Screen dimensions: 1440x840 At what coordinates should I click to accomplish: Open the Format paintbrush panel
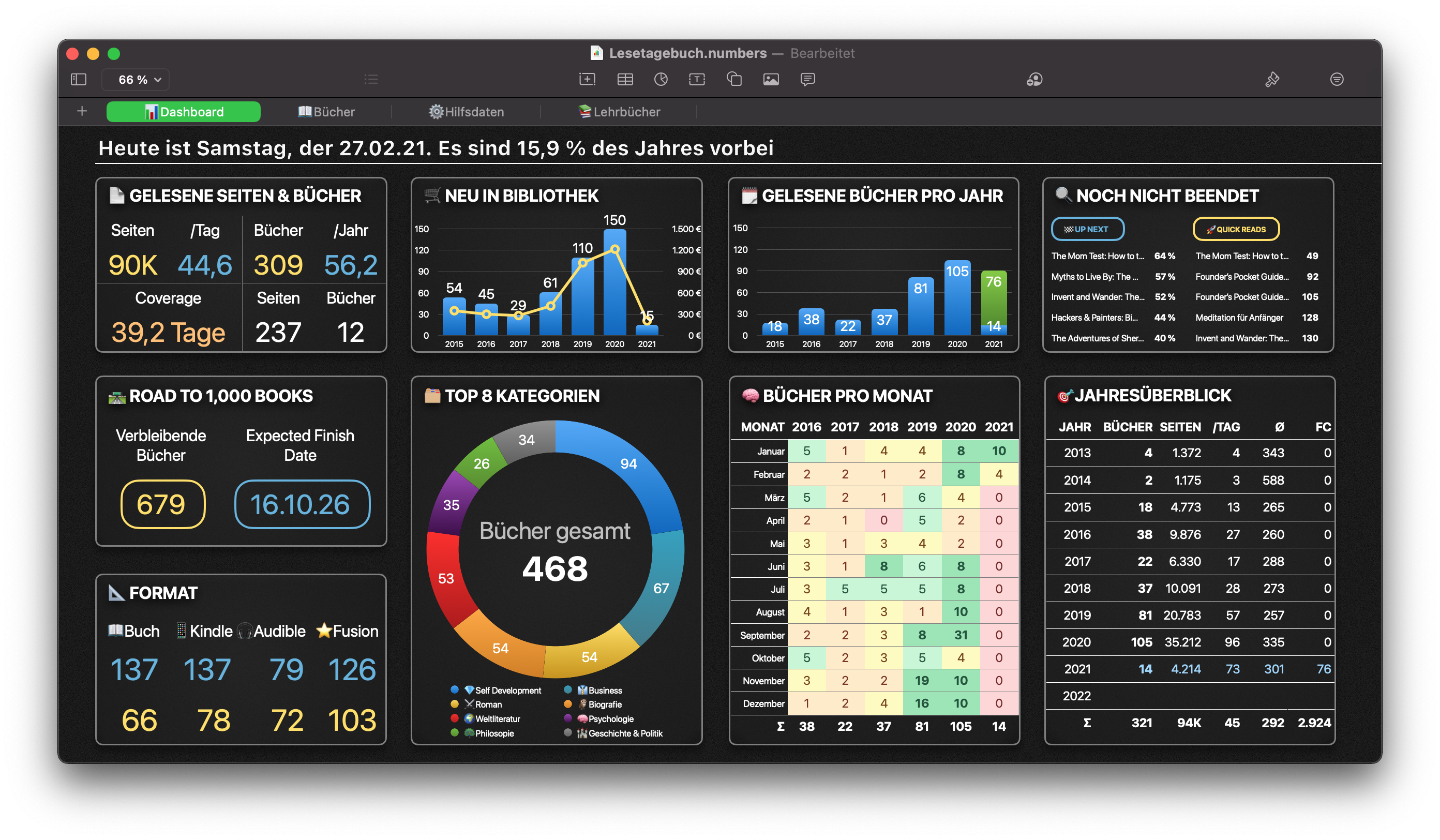1273,80
